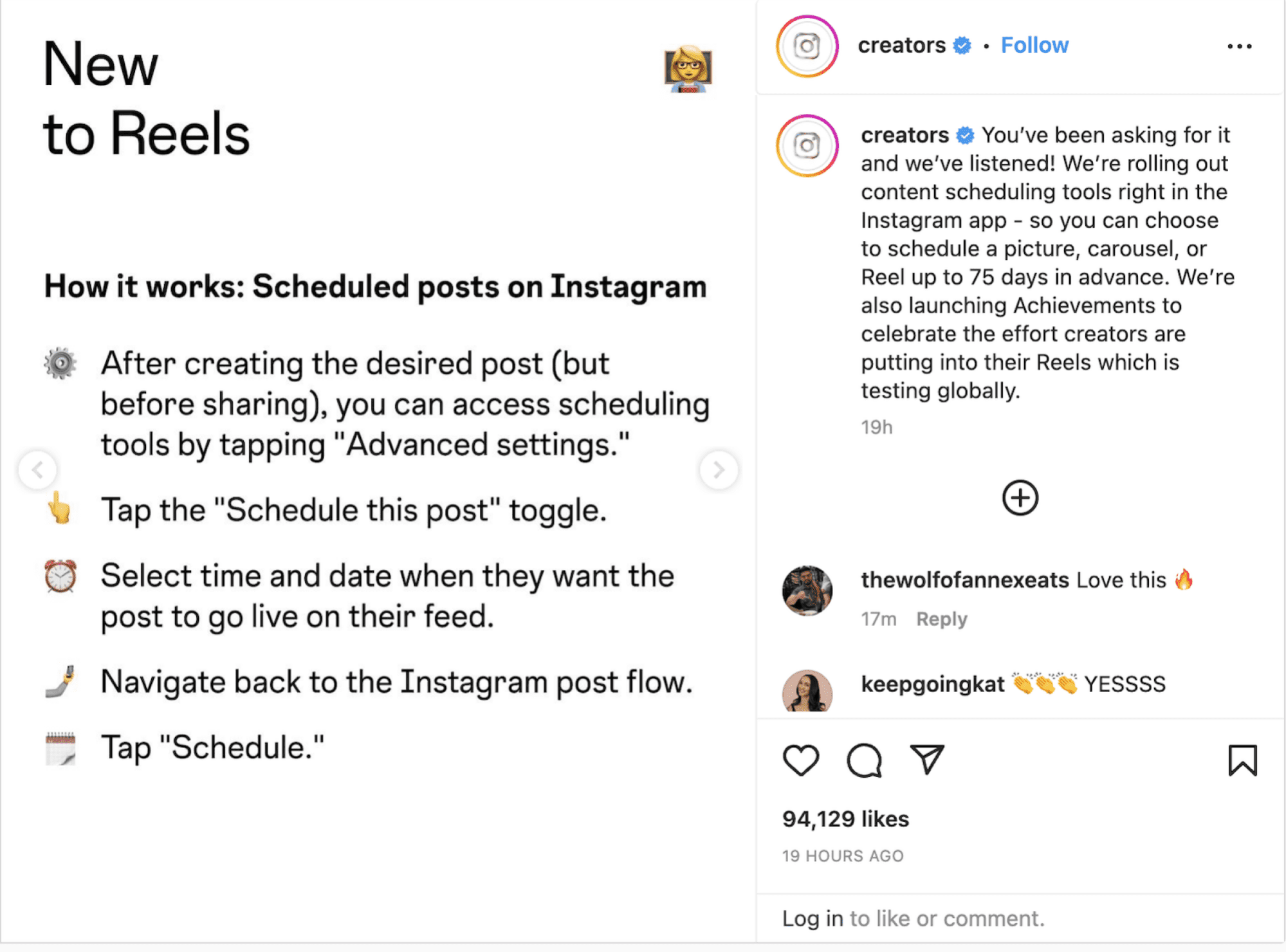
Task: Open creators username in the header
Action: [901, 45]
